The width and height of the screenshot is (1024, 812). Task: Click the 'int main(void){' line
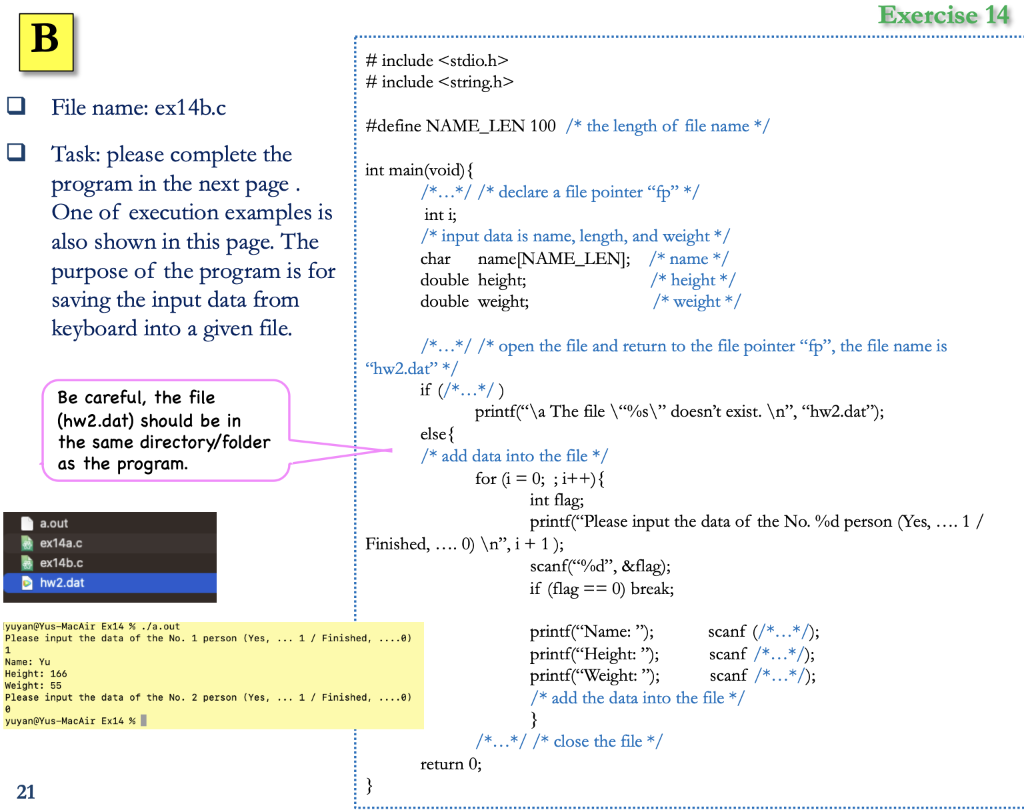point(419,170)
